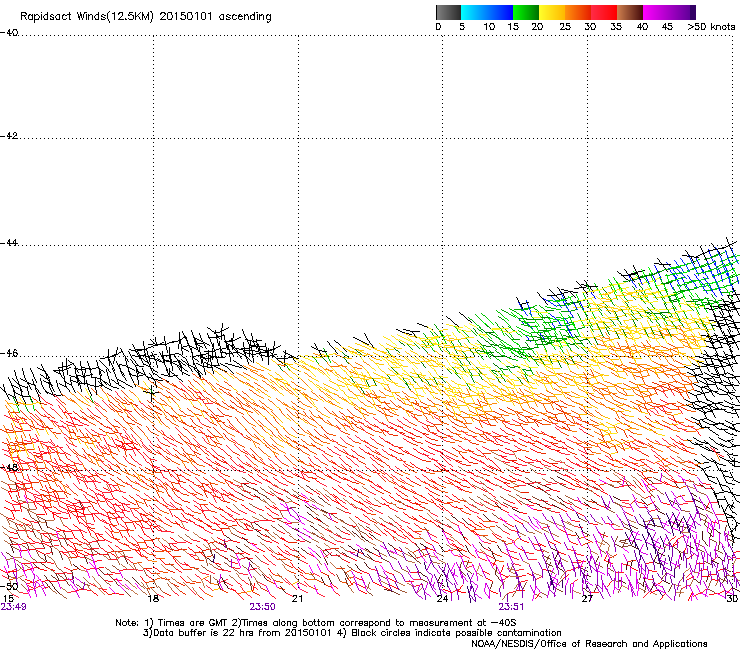Image resolution: width=740 pixels, height=650 pixels.
Task: Click the -44 latitude axis label
Action: 9,243
